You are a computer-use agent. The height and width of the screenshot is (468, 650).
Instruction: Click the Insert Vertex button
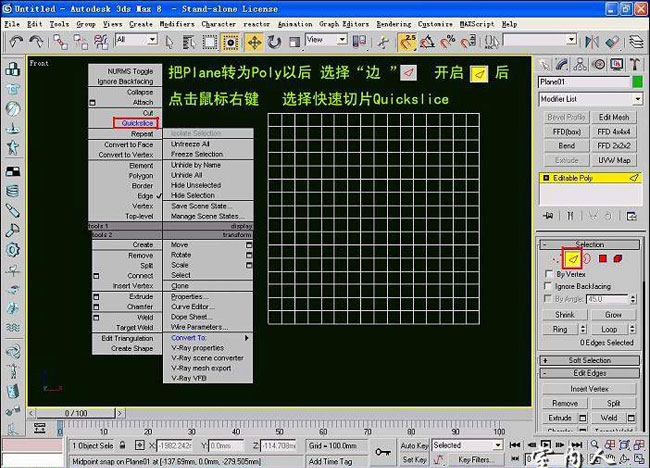pos(589,389)
